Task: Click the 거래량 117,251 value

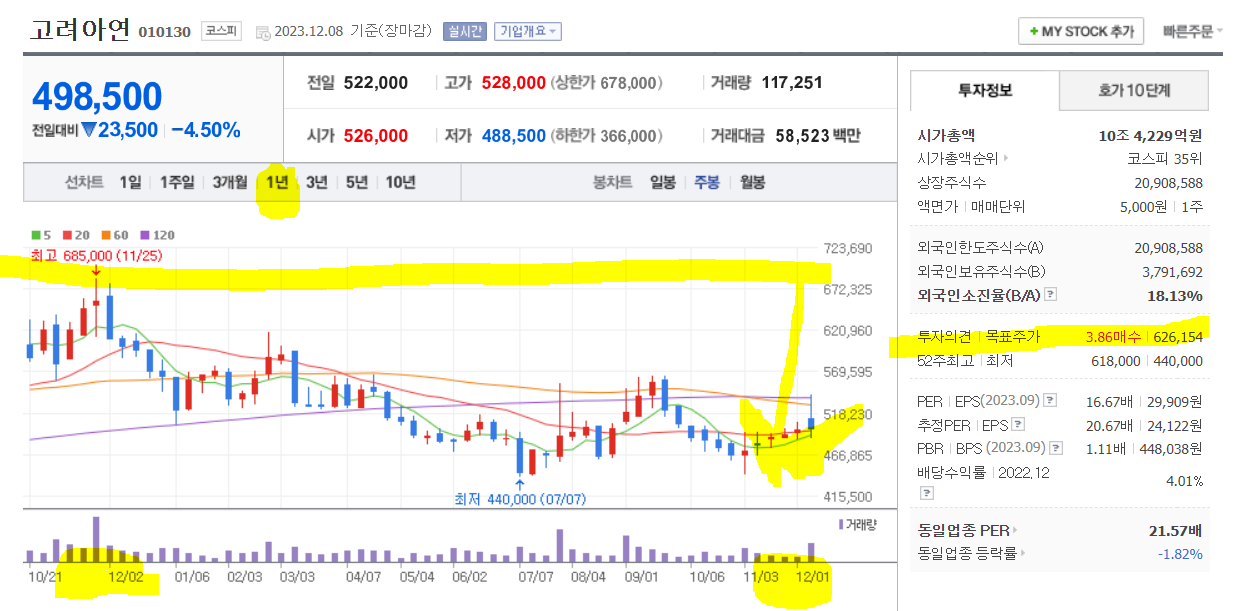Action: [x=791, y=83]
